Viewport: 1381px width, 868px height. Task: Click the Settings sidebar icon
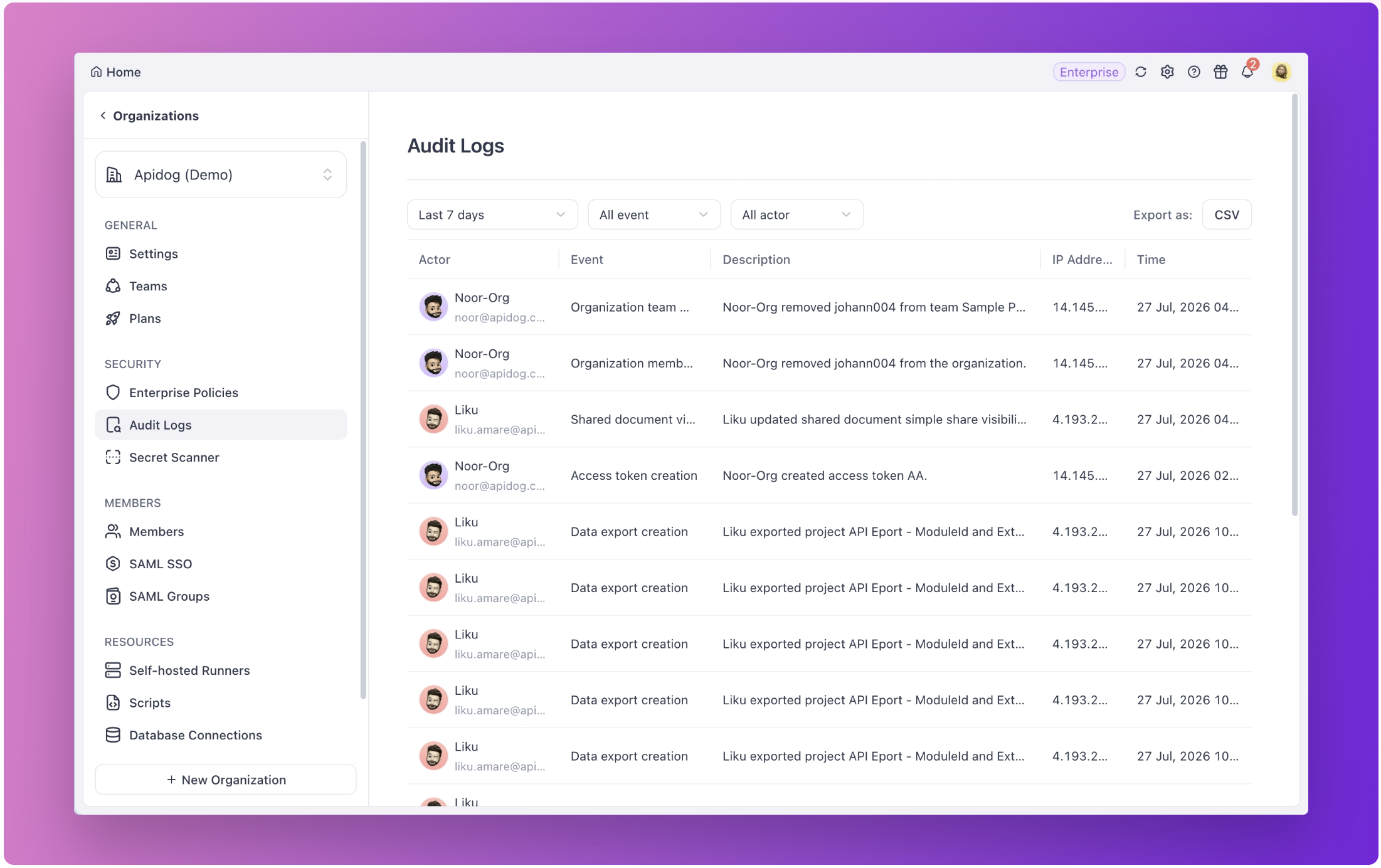(113, 253)
